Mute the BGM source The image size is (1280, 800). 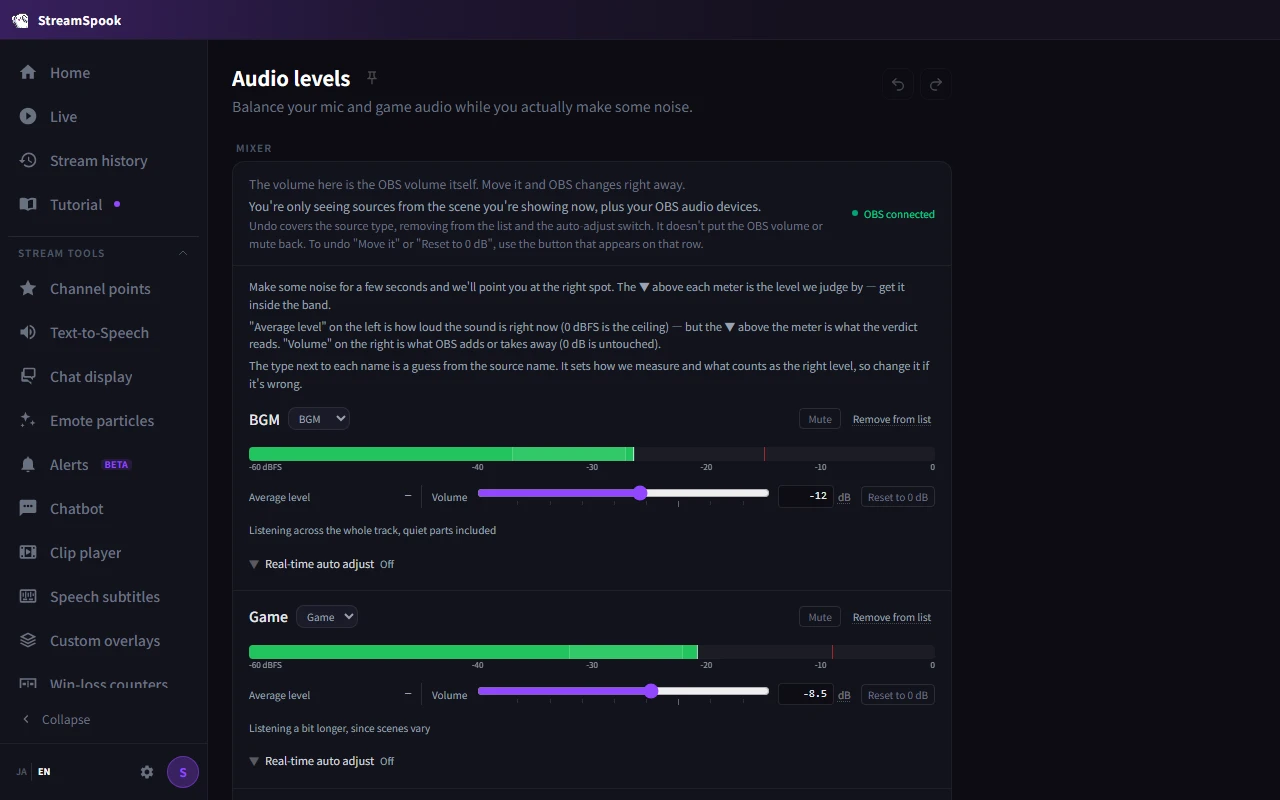pos(820,419)
